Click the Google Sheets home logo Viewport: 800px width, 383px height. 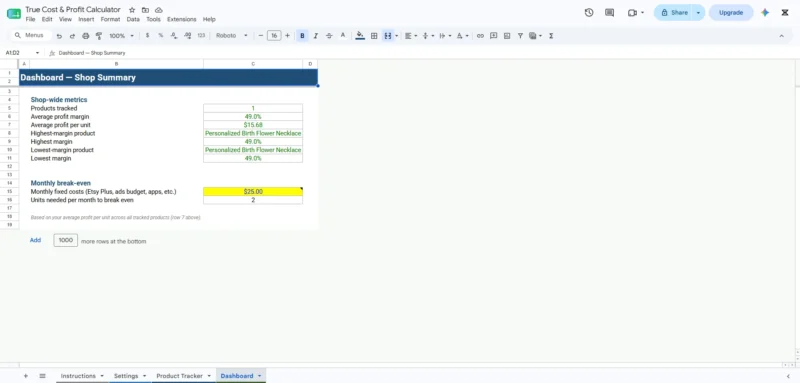pyautogui.click(x=14, y=13)
